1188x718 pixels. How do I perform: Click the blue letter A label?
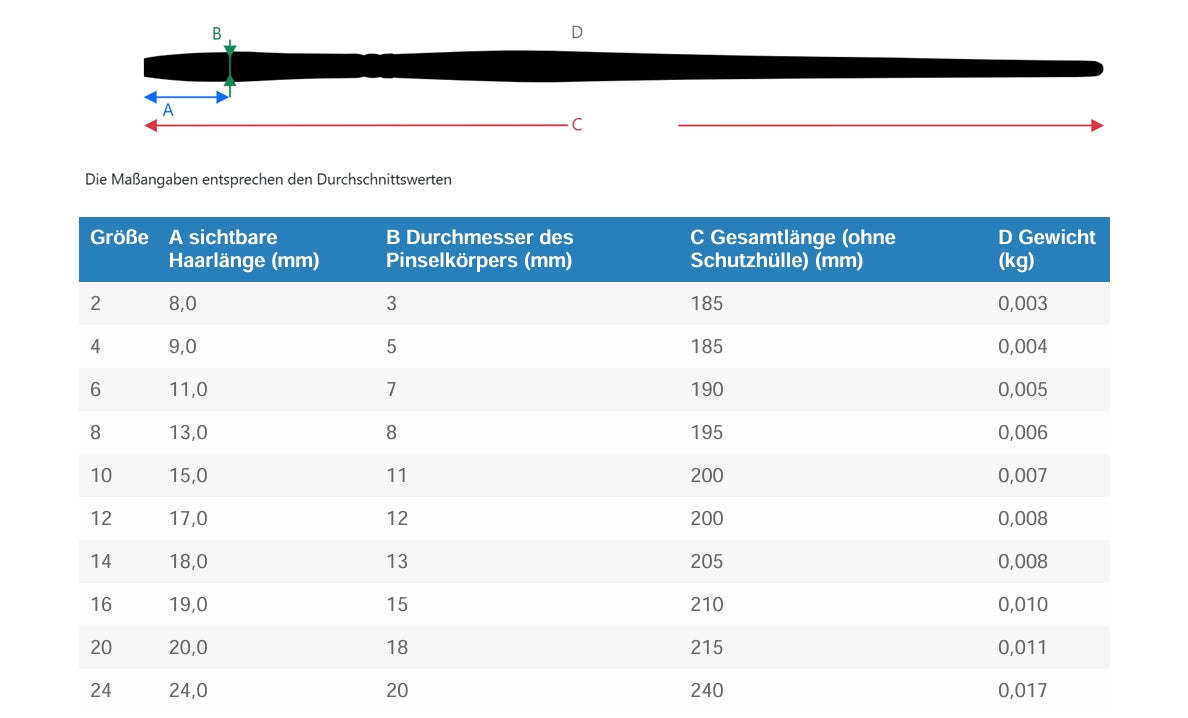[168, 111]
